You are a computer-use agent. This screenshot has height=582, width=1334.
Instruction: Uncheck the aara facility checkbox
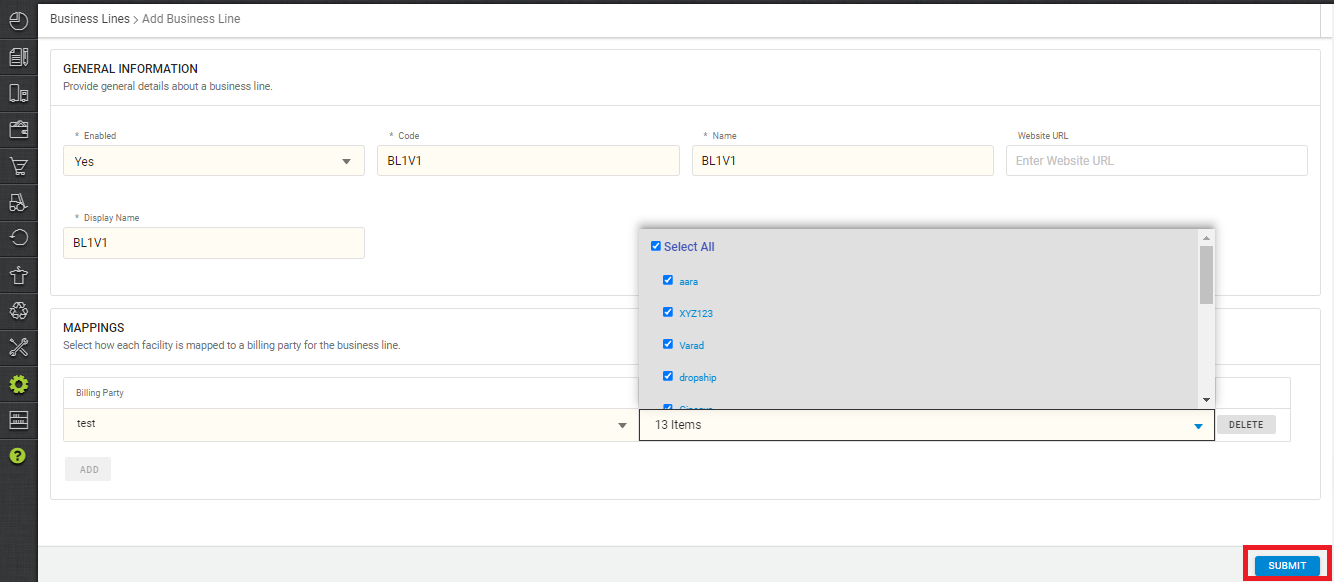pos(668,280)
